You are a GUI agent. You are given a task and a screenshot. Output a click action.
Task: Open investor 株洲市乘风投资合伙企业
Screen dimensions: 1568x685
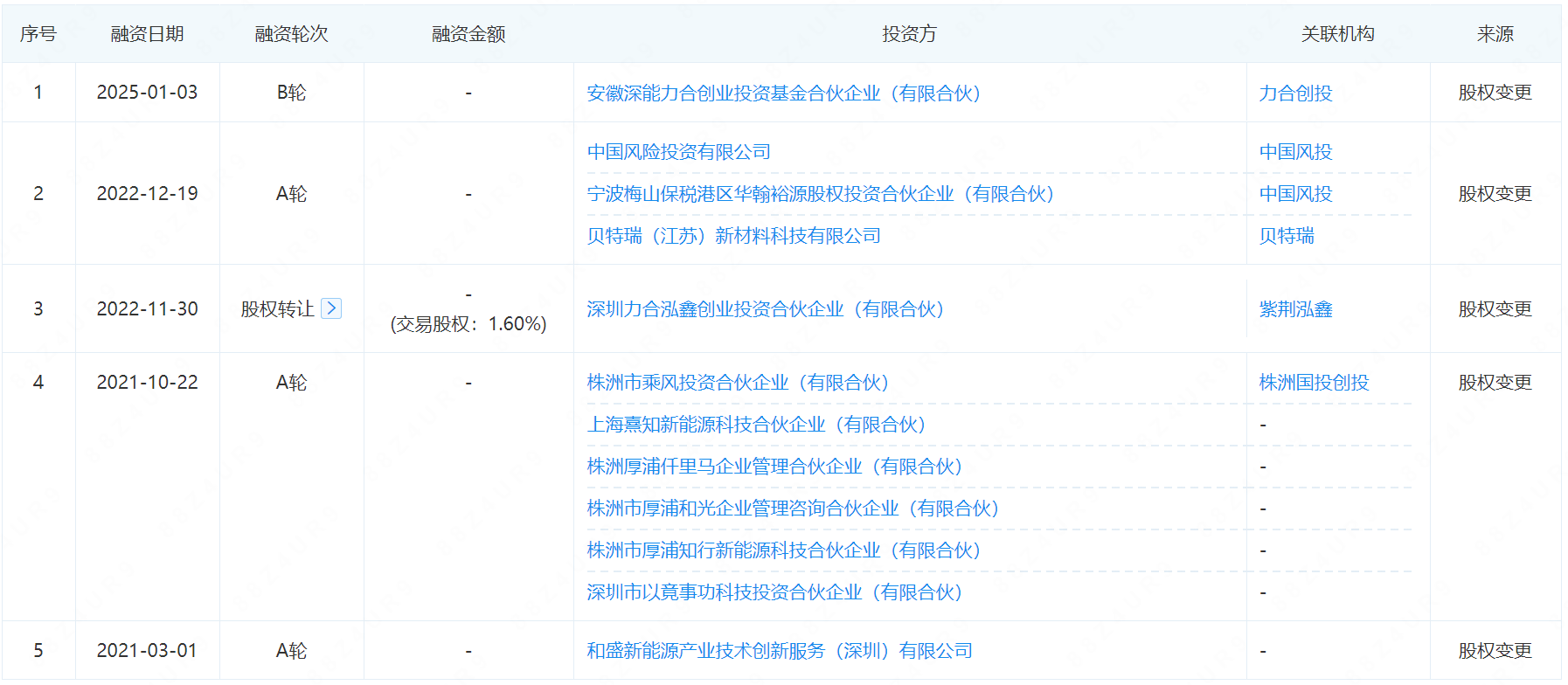click(739, 383)
